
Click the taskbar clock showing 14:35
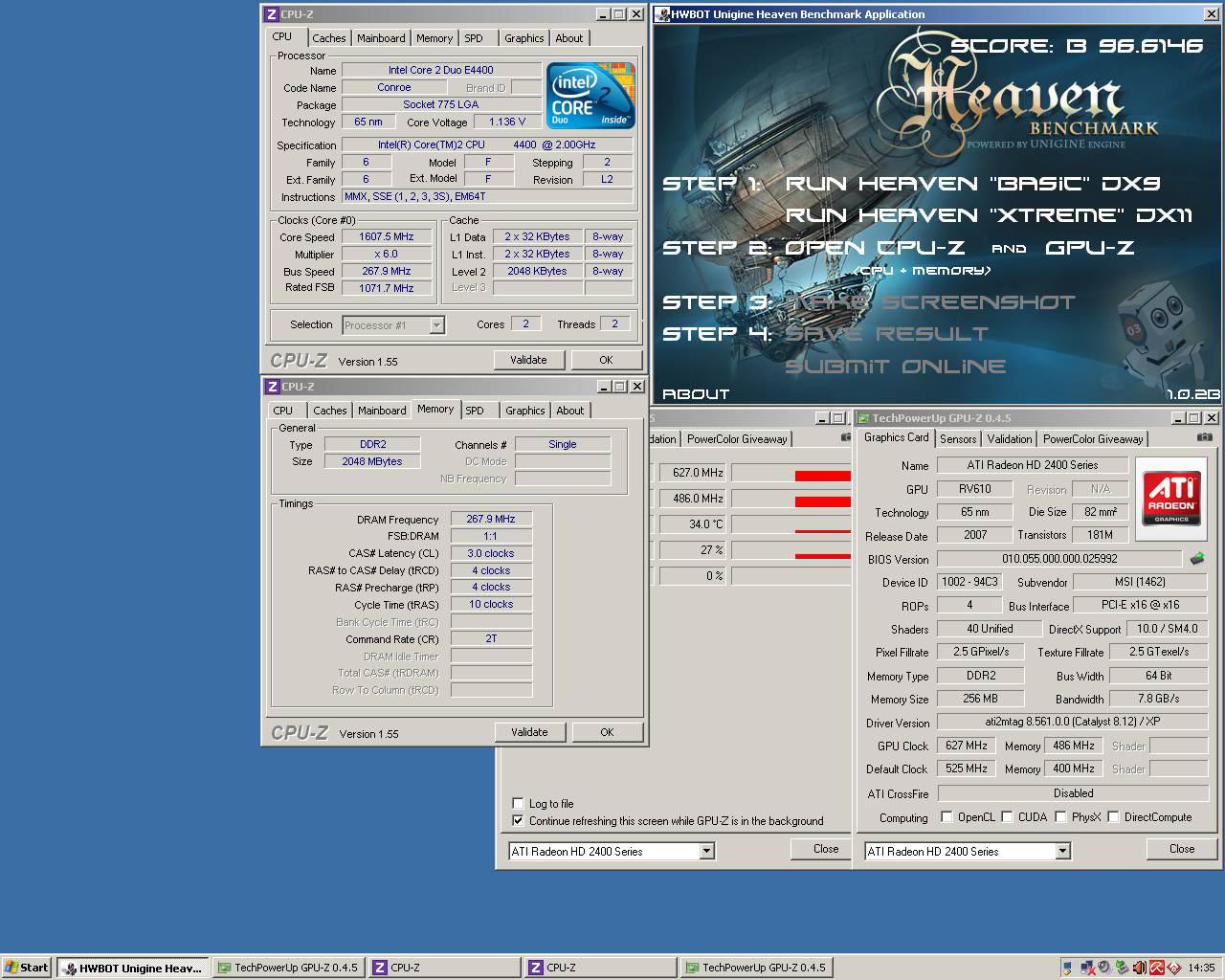(x=1201, y=968)
